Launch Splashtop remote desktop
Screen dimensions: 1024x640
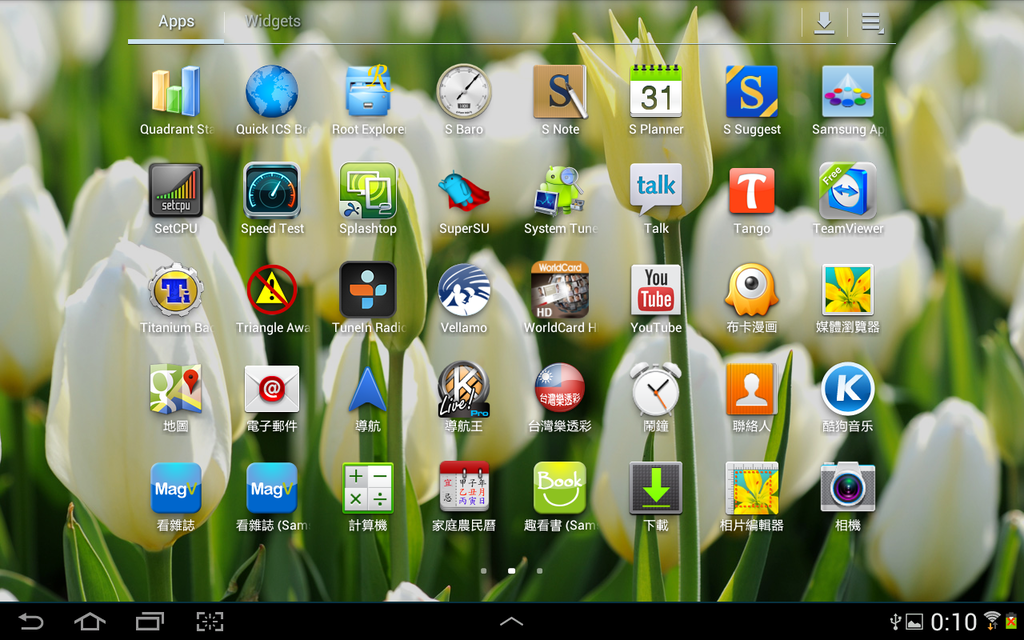coord(368,191)
